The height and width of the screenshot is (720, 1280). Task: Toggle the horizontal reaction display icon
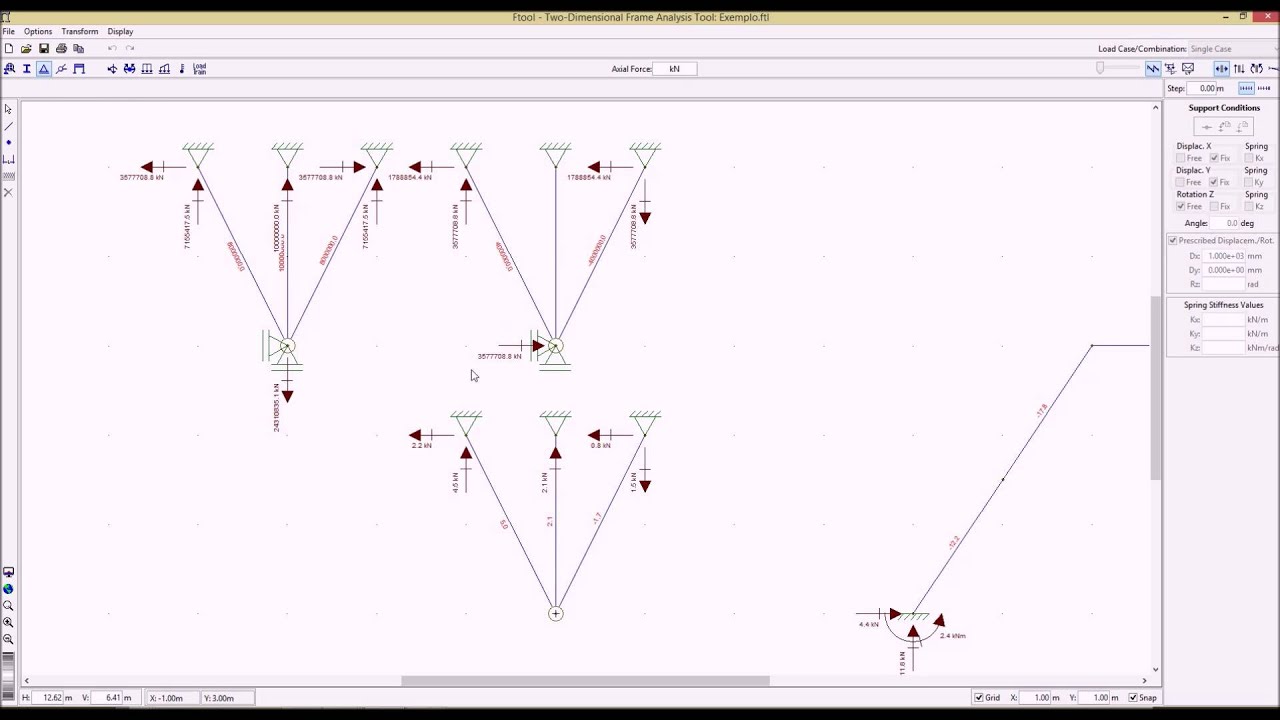coord(1222,68)
